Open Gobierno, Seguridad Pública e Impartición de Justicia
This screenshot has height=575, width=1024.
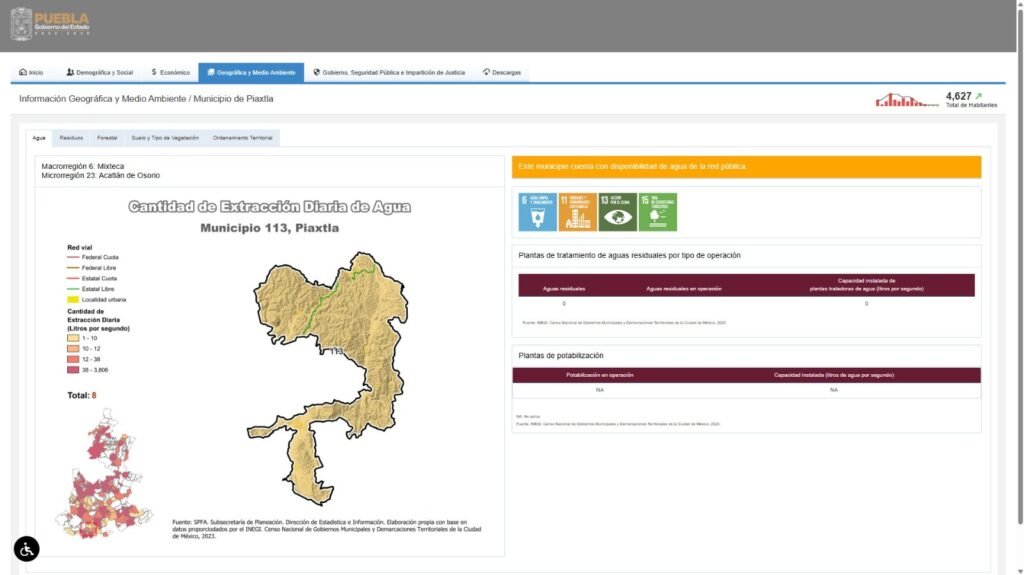coord(389,73)
